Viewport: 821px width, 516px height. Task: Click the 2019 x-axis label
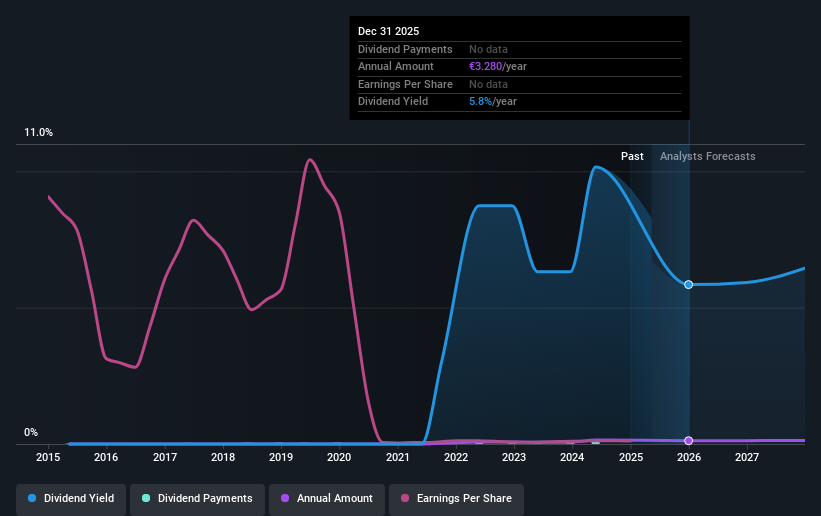(x=281, y=457)
